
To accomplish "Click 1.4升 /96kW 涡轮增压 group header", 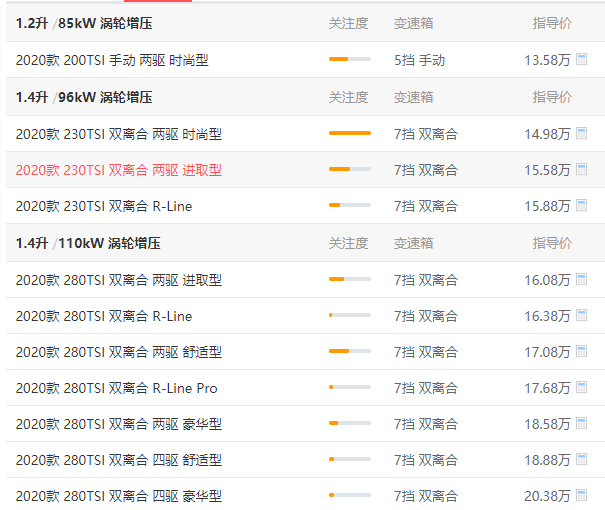I will click(84, 97).
